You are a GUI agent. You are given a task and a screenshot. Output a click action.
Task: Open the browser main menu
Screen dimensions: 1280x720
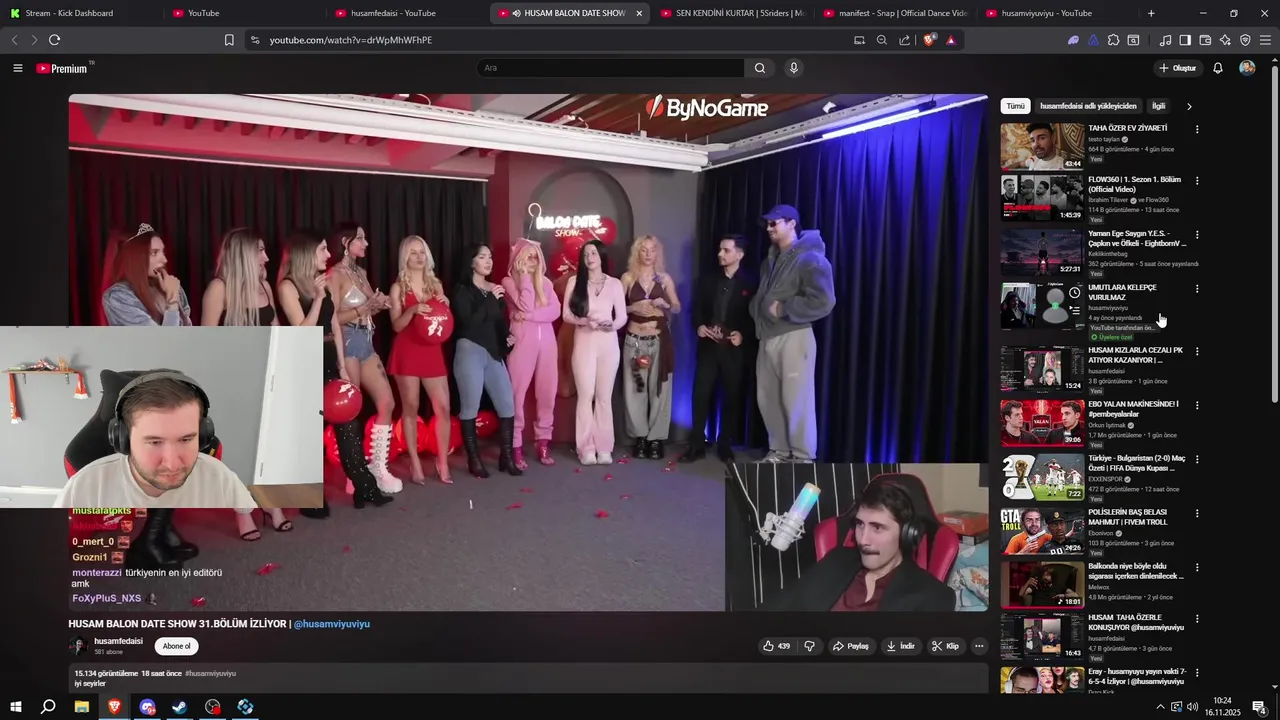pyautogui.click(x=1265, y=40)
